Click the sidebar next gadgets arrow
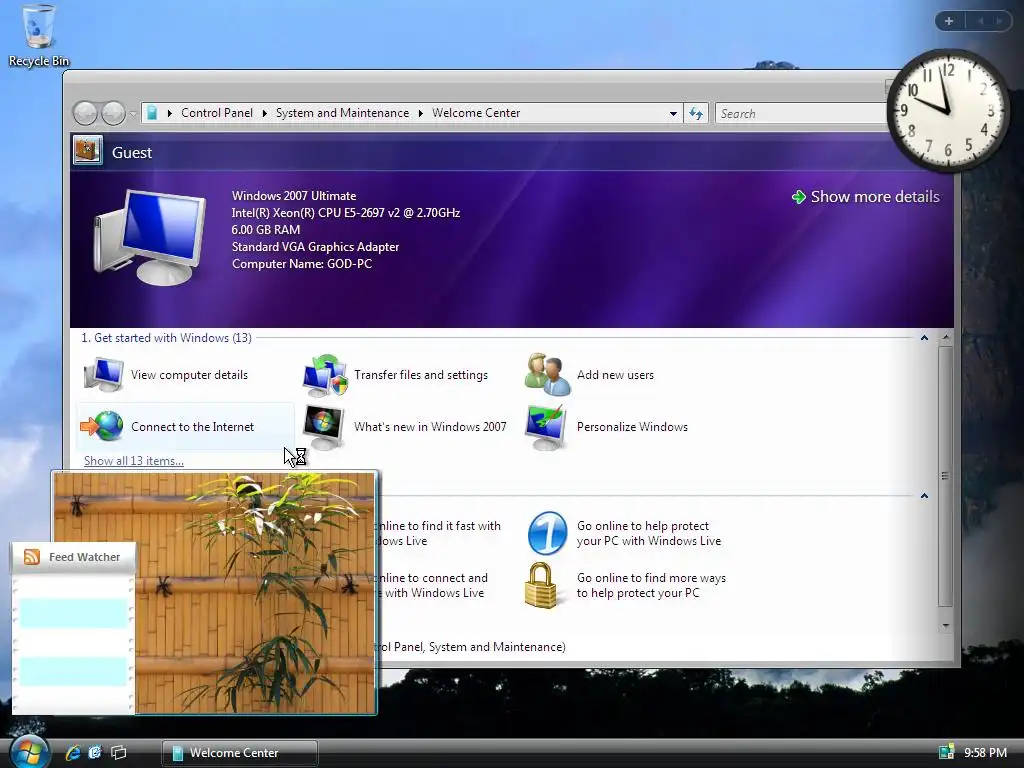This screenshot has height=768, width=1024. [x=999, y=21]
